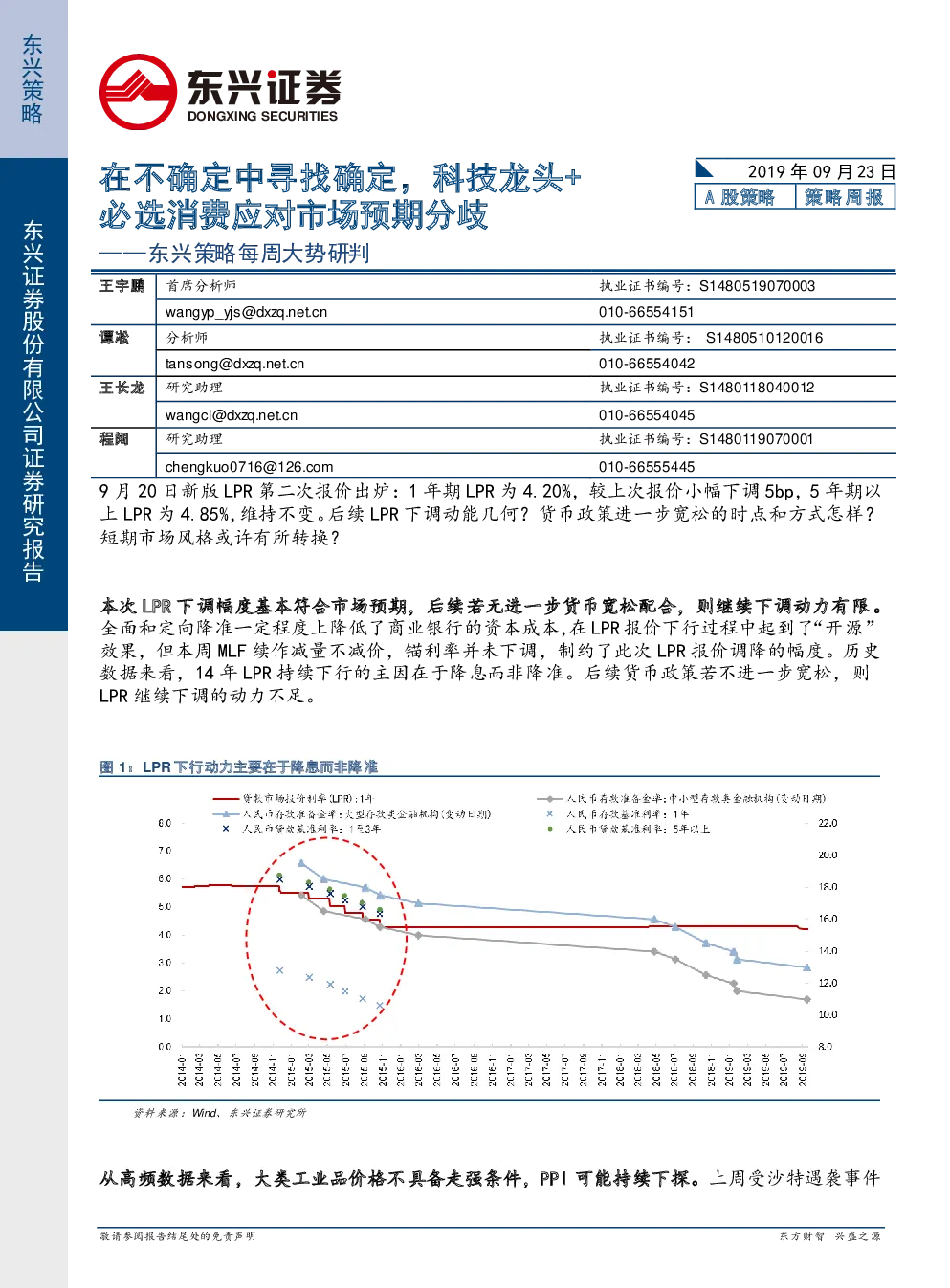Screen dimensions: 950x1288
Task: Click analyst name '王宇鹏'
Action: click(x=122, y=286)
